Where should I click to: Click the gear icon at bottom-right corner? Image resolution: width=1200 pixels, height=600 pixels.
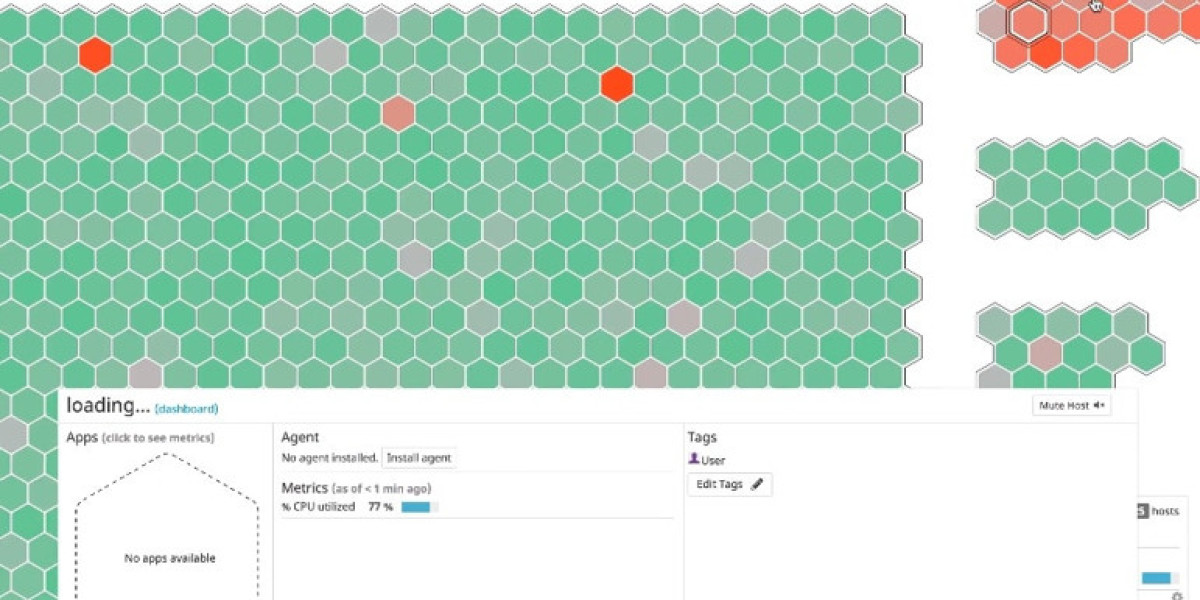tap(1177, 595)
